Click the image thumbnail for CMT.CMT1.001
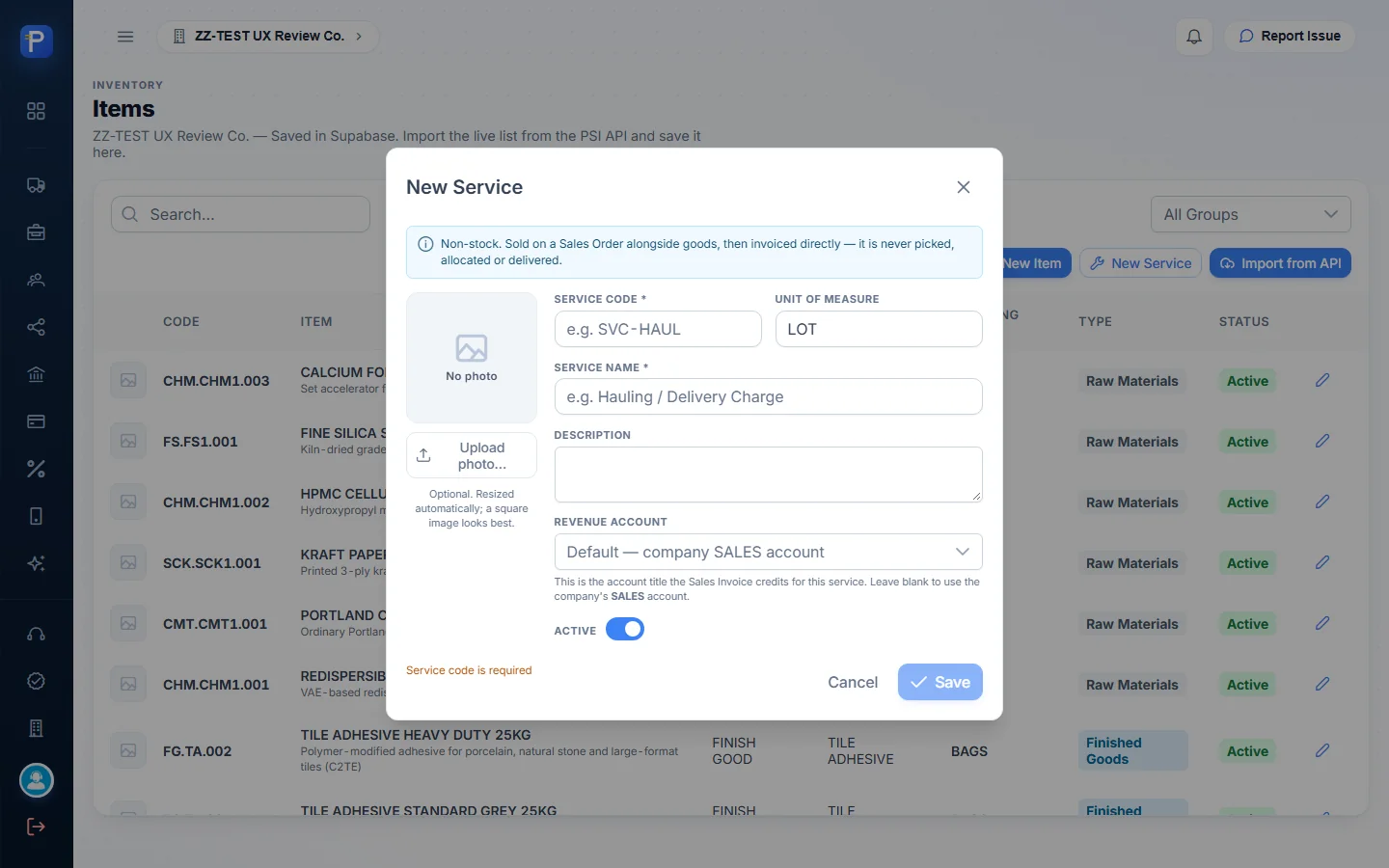The width and height of the screenshot is (1389, 868). [128, 623]
